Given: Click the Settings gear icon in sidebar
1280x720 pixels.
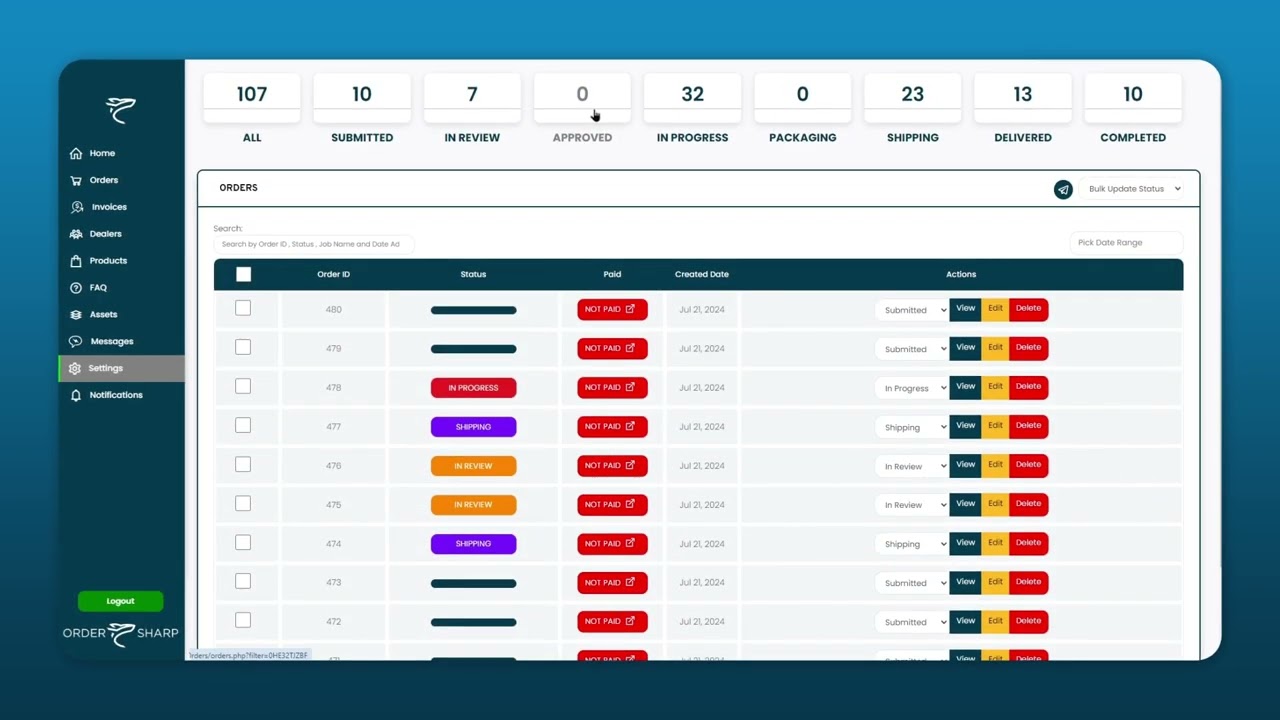Looking at the screenshot, I should (75, 368).
